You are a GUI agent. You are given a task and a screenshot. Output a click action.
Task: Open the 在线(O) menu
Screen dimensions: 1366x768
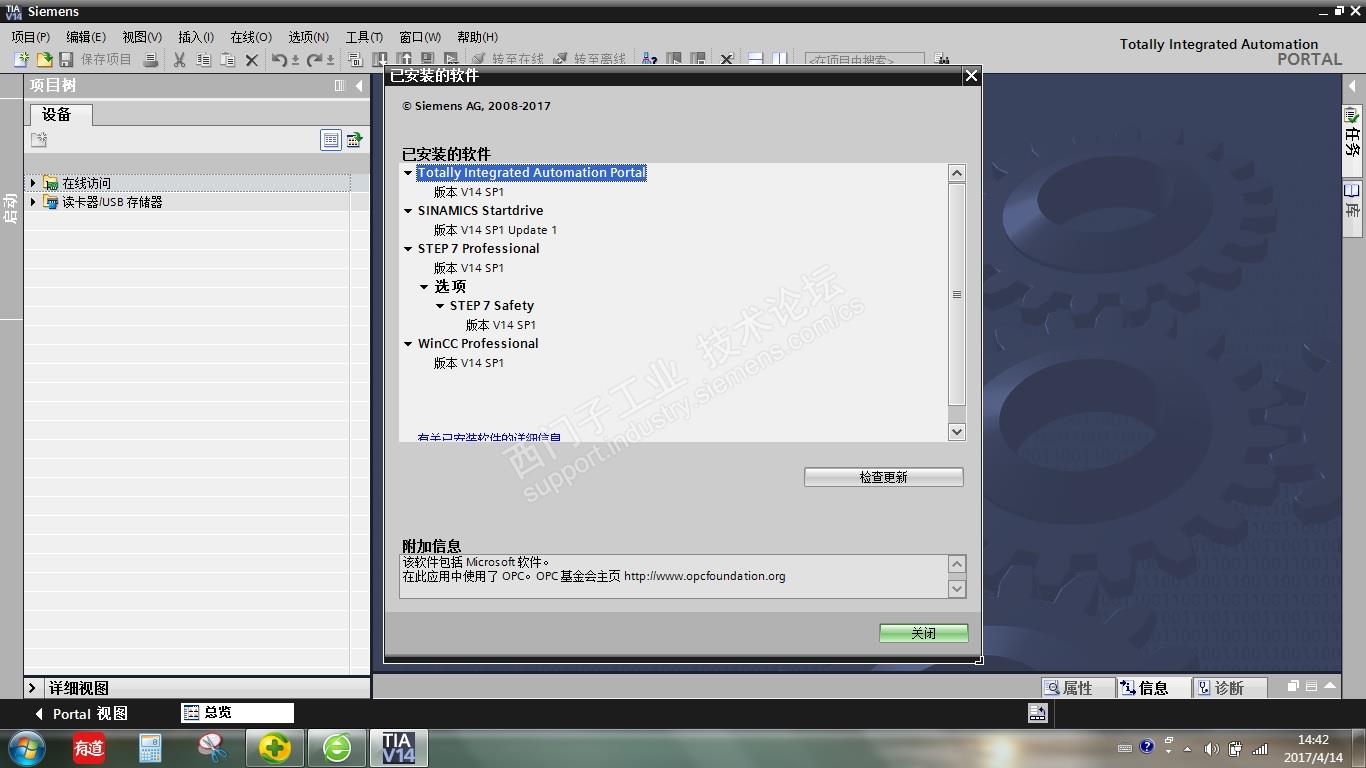(251, 37)
